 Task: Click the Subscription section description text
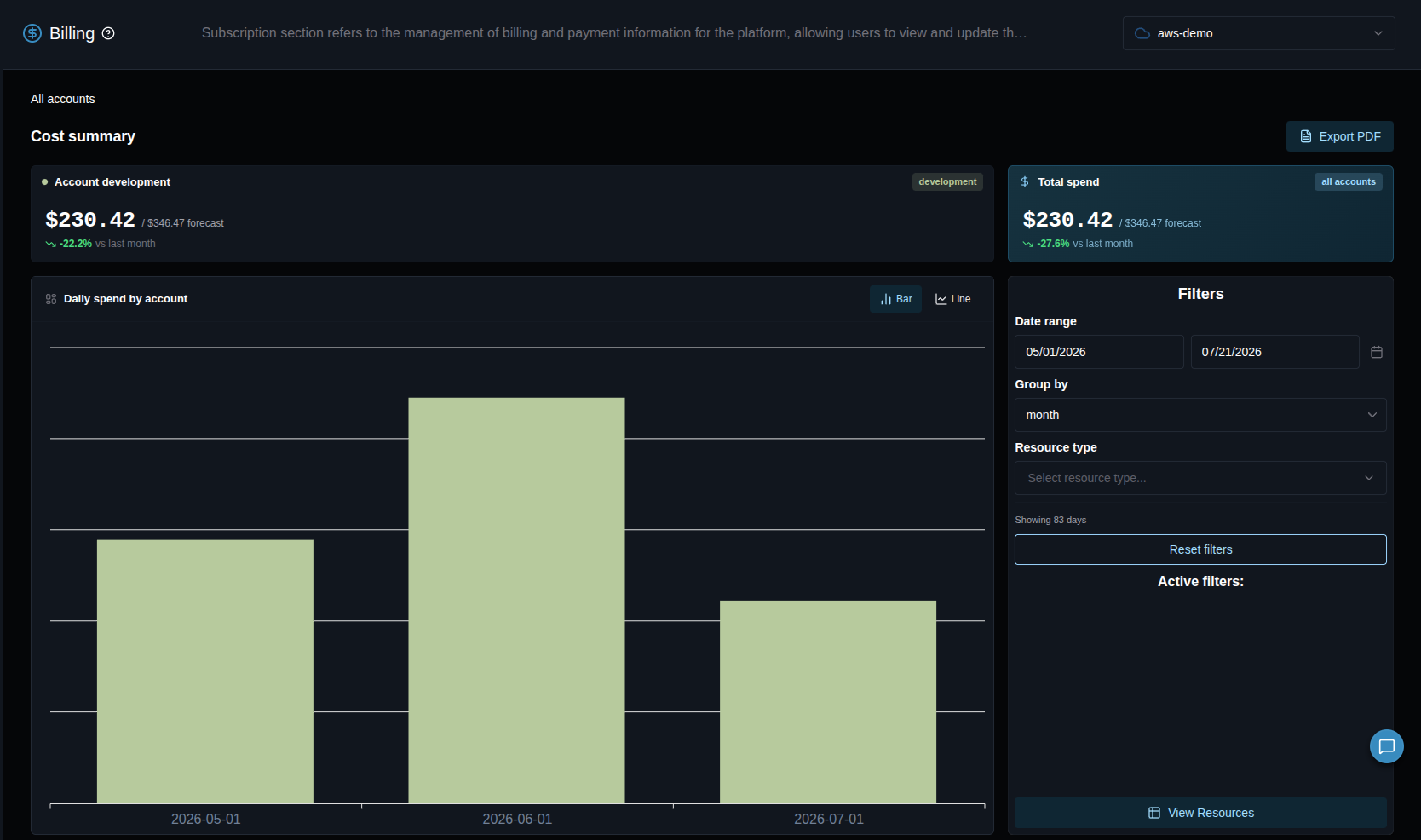coord(614,33)
